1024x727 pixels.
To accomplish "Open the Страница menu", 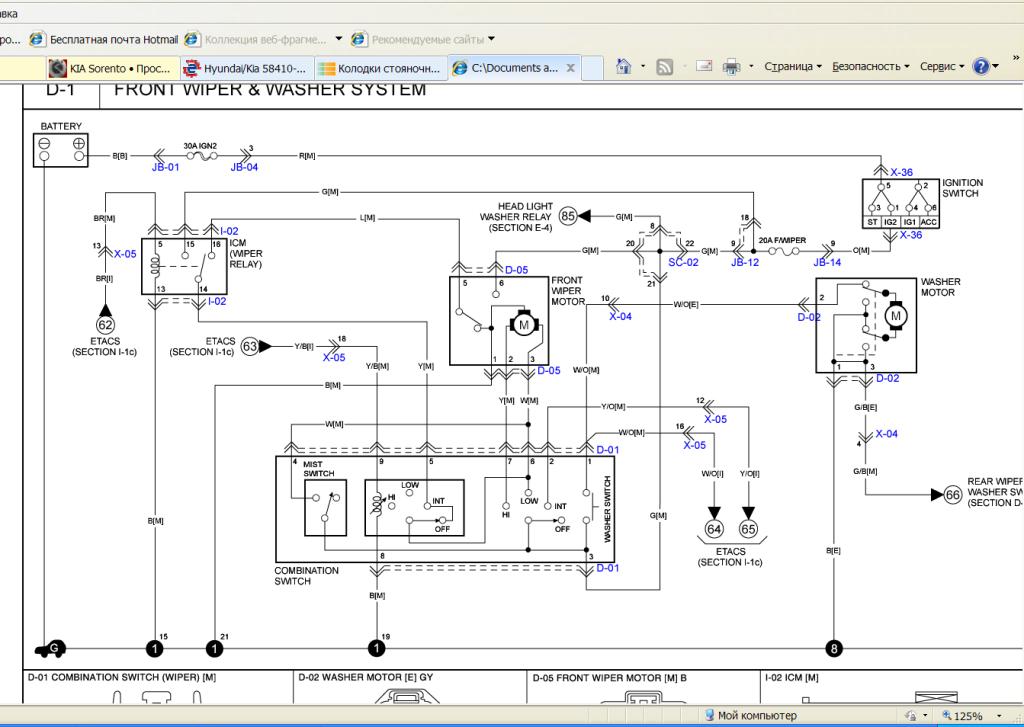I will (792, 67).
